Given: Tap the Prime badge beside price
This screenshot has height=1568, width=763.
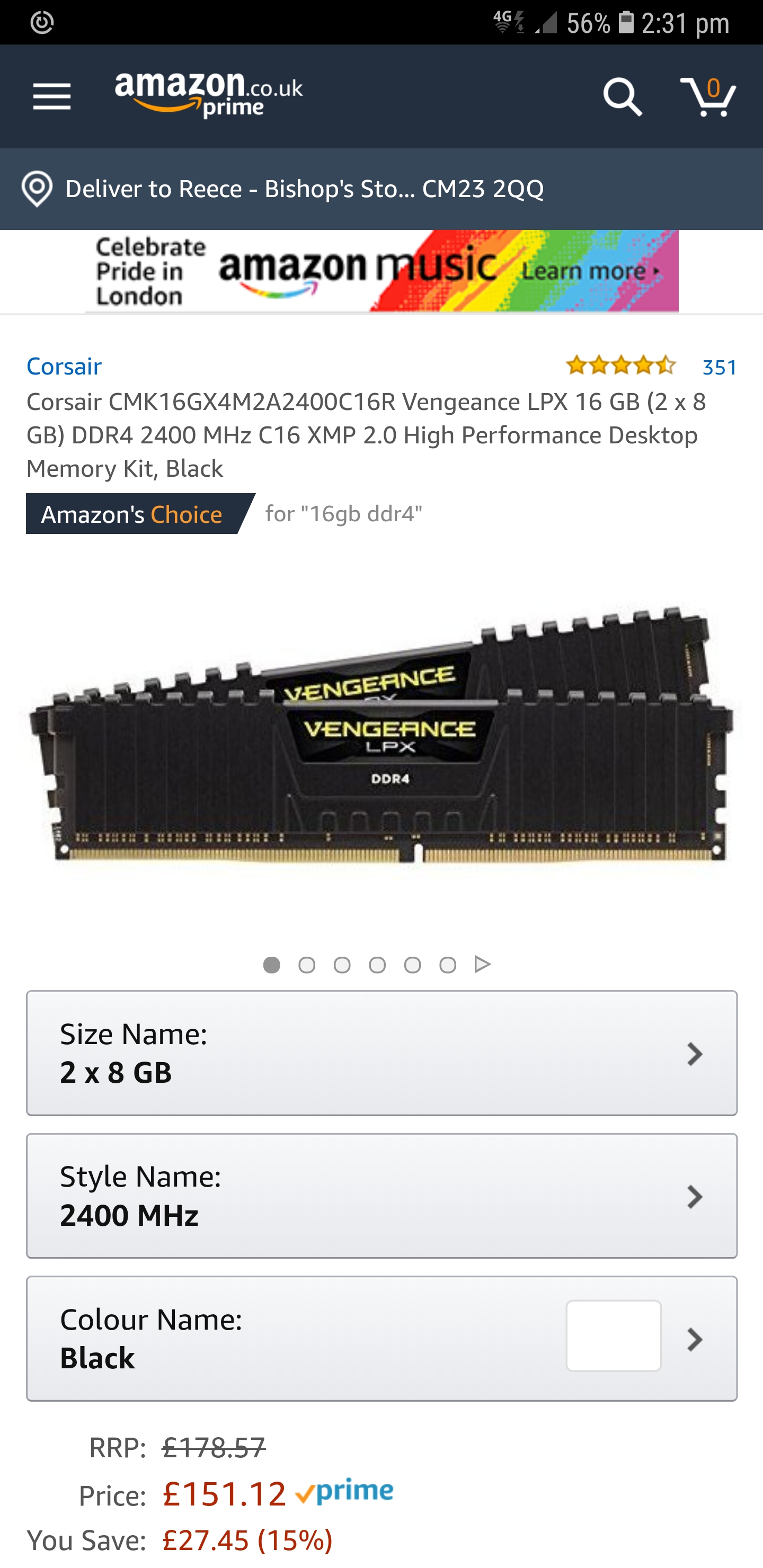Looking at the screenshot, I should pos(344,1492).
